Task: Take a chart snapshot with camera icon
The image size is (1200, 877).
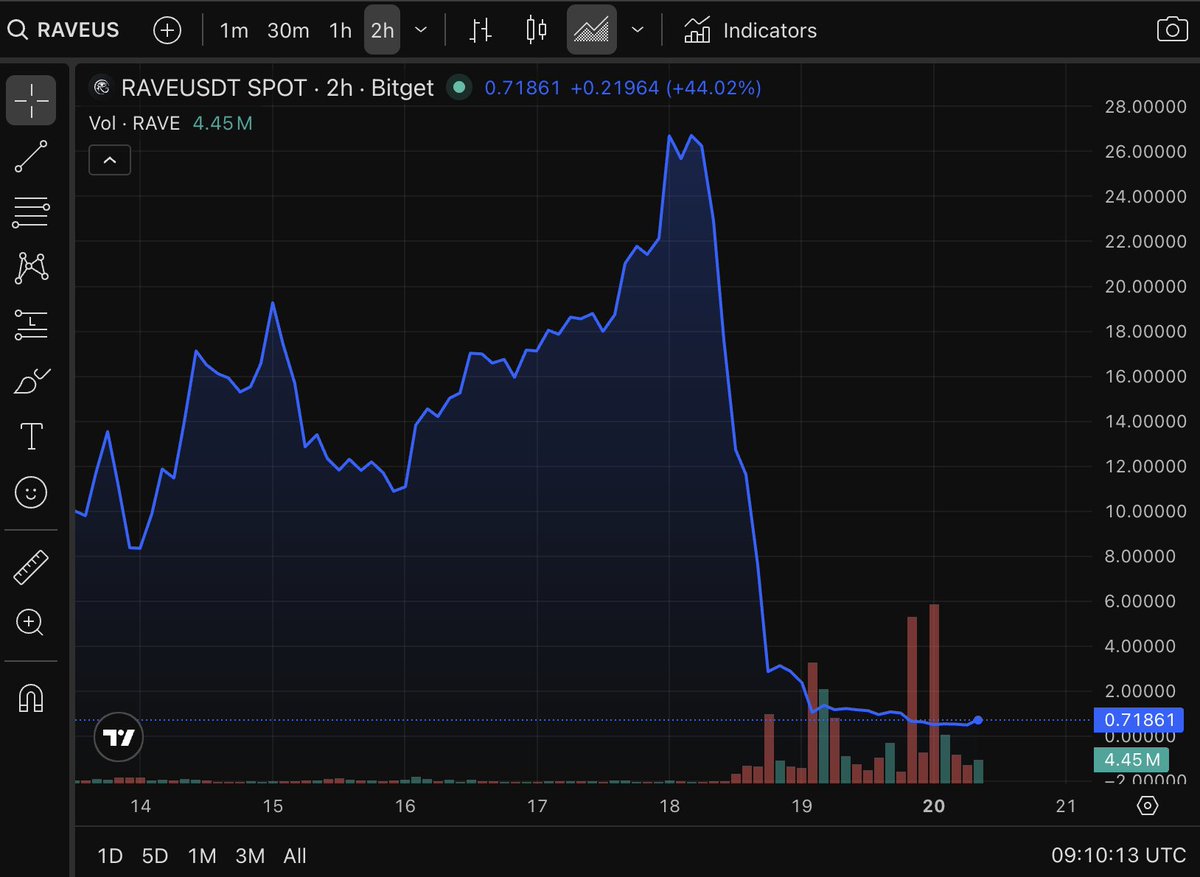Action: 1172,30
